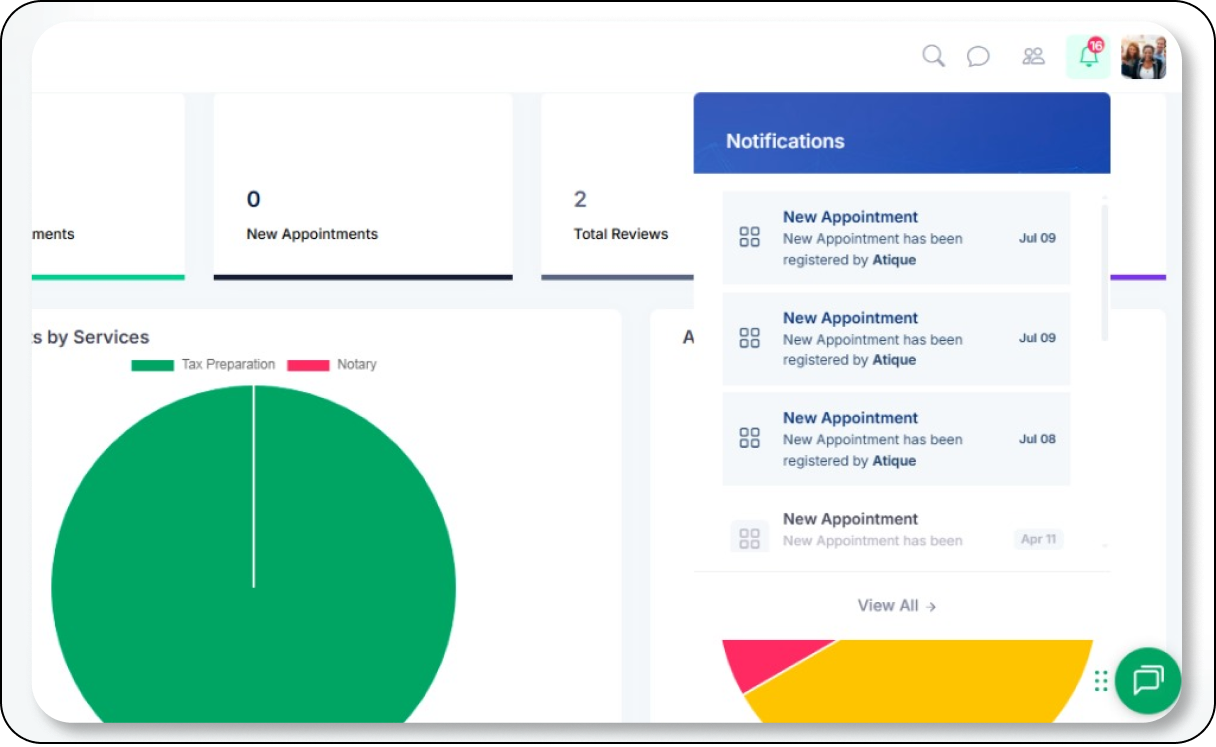Open the green live chat widget button
The image size is (1216, 747).
click(x=1148, y=681)
